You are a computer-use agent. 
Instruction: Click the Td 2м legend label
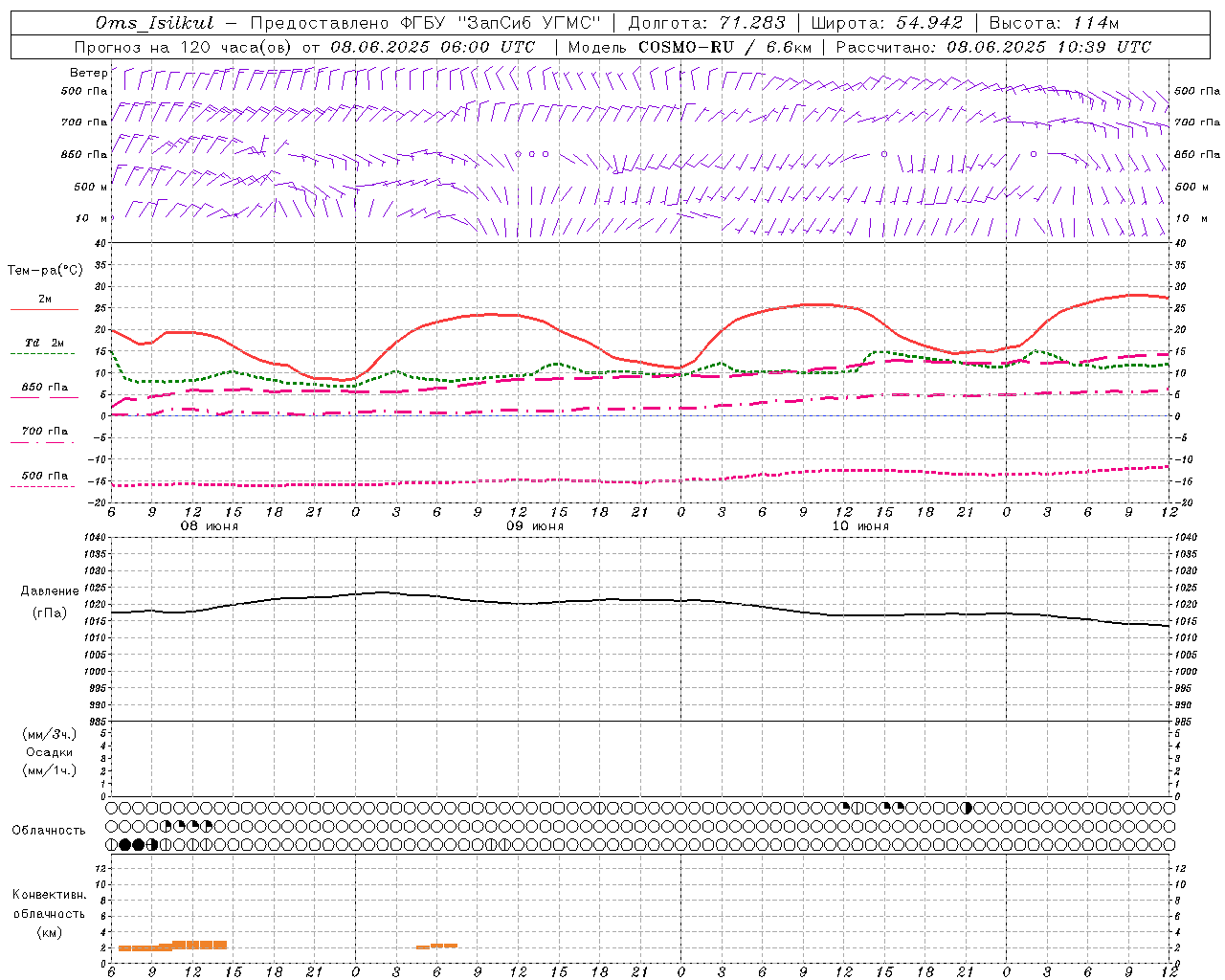44,343
